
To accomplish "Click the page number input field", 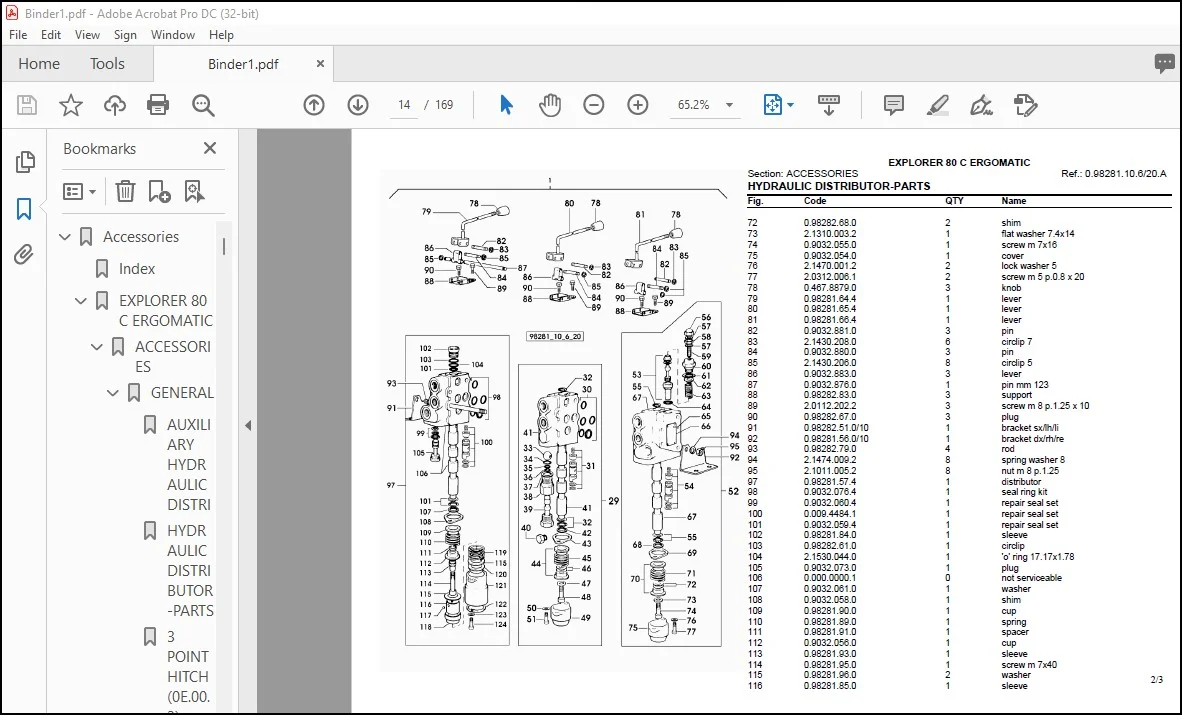I will click(x=405, y=105).
